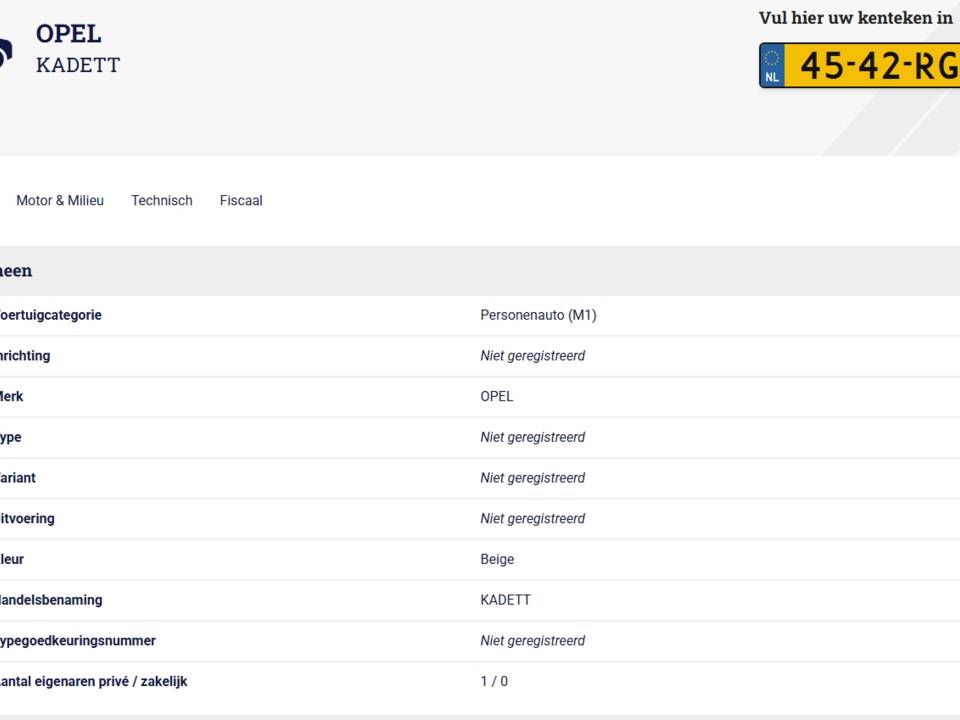The width and height of the screenshot is (960, 720).
Task: Click the Handelsbenaming row label
Action: (51, 600)
